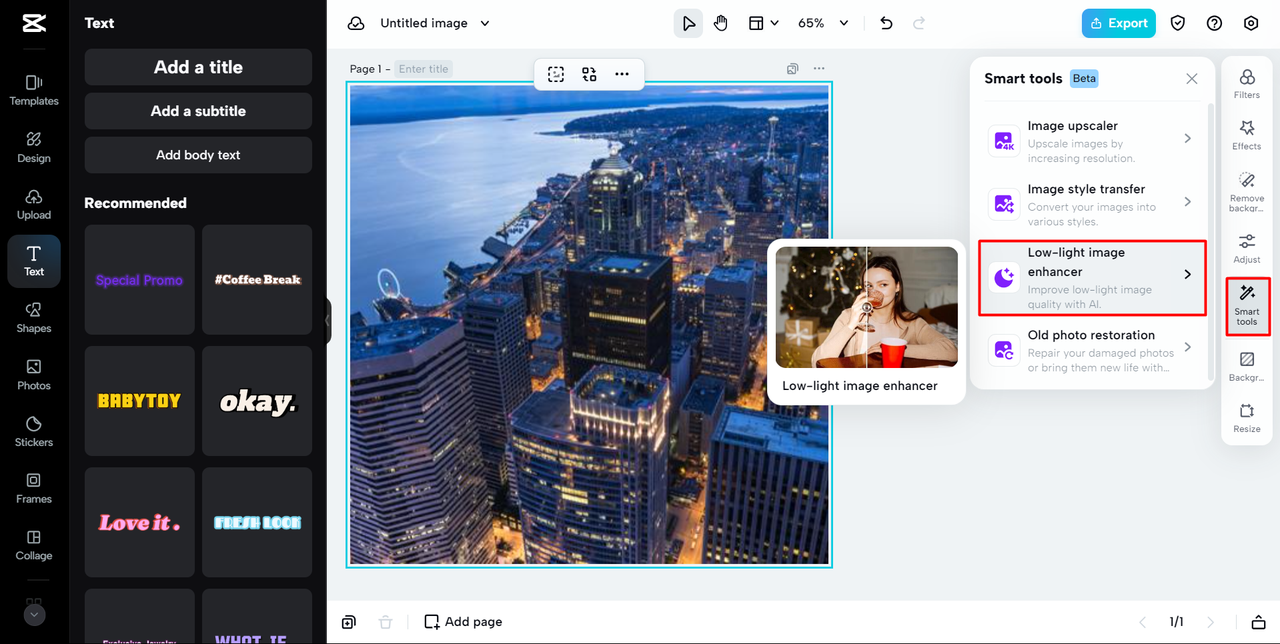The width and height of the screenshot is (1280, 644).
Task: Close the Smart tools panel
Action: point(1191,78)
